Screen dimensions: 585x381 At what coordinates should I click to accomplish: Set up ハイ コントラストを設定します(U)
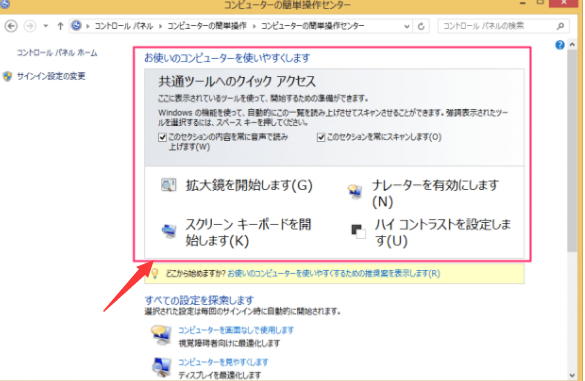coord(443,232)
